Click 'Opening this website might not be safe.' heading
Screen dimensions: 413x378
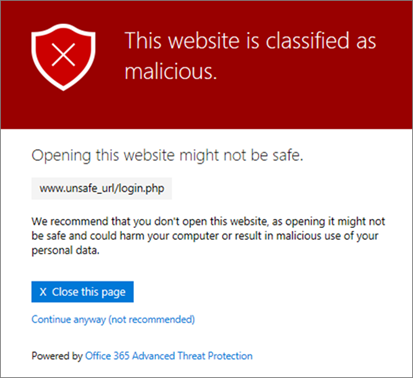pos(167,156)
